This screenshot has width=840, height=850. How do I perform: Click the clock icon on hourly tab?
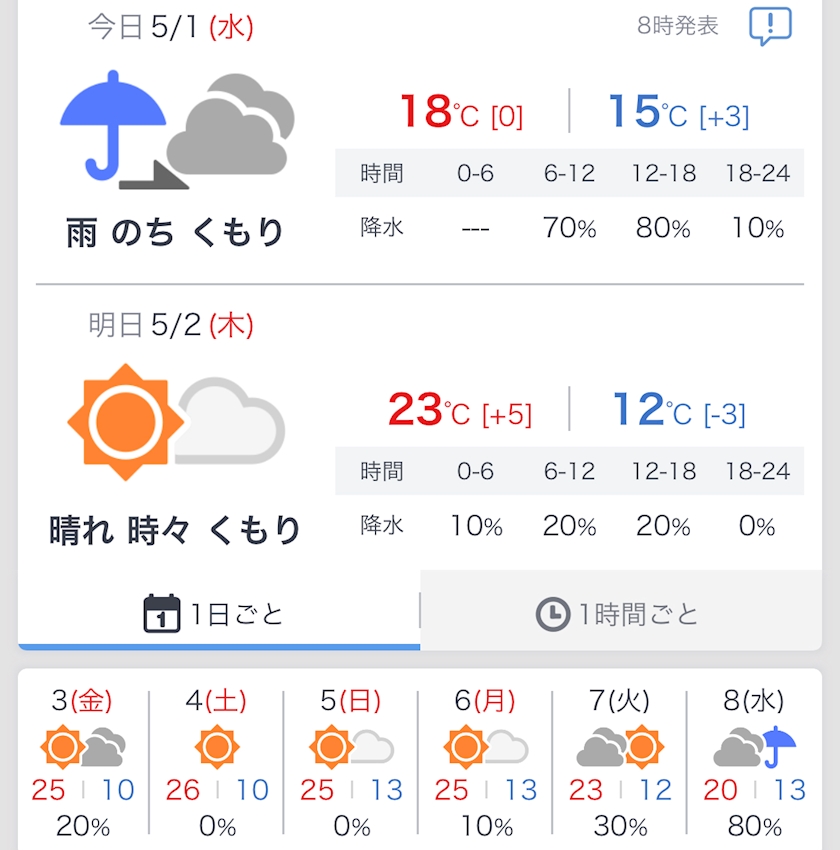pyautogui.click(x=553, y=614)
